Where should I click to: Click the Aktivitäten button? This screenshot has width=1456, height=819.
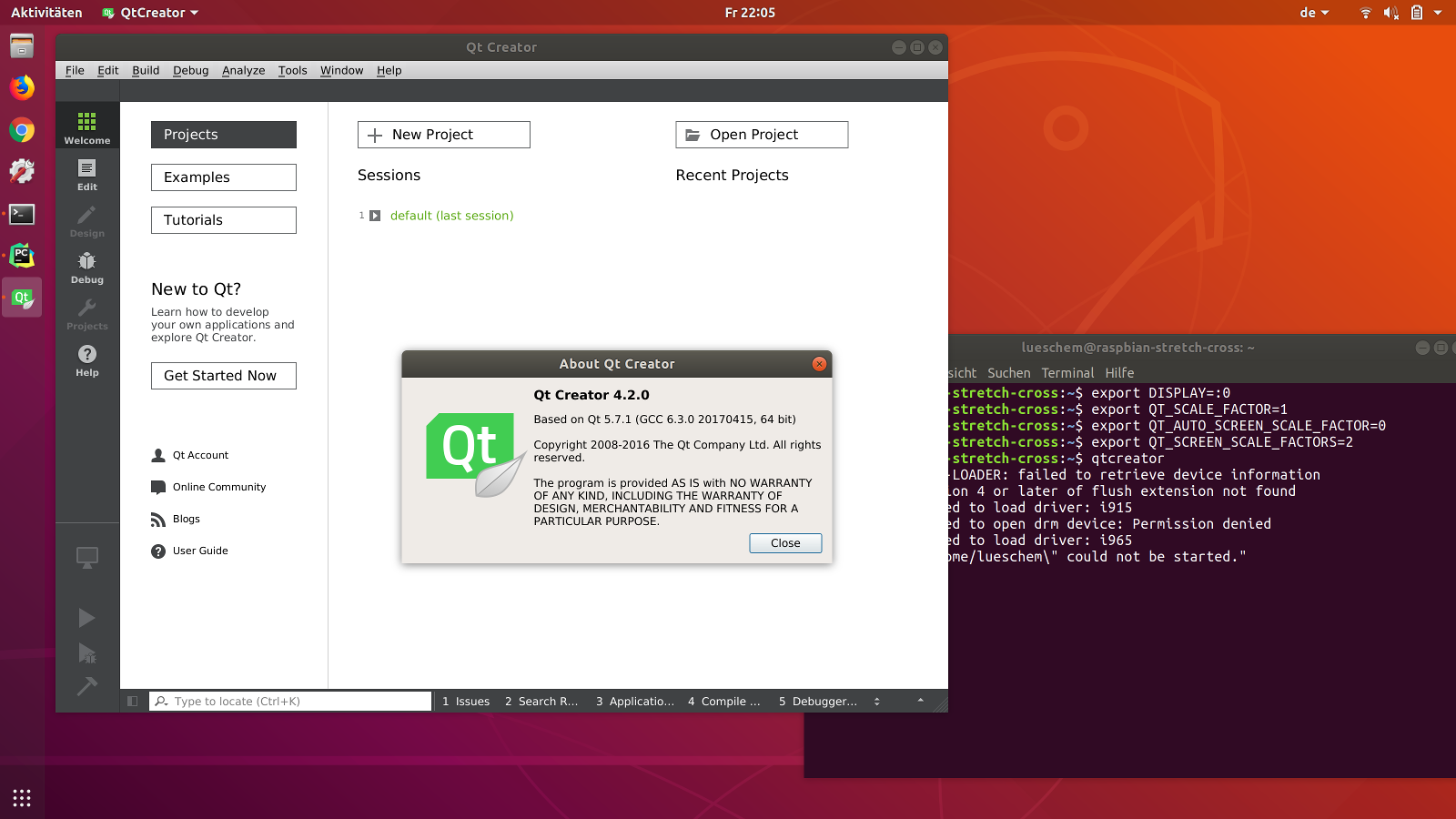(x=46, y=13)
